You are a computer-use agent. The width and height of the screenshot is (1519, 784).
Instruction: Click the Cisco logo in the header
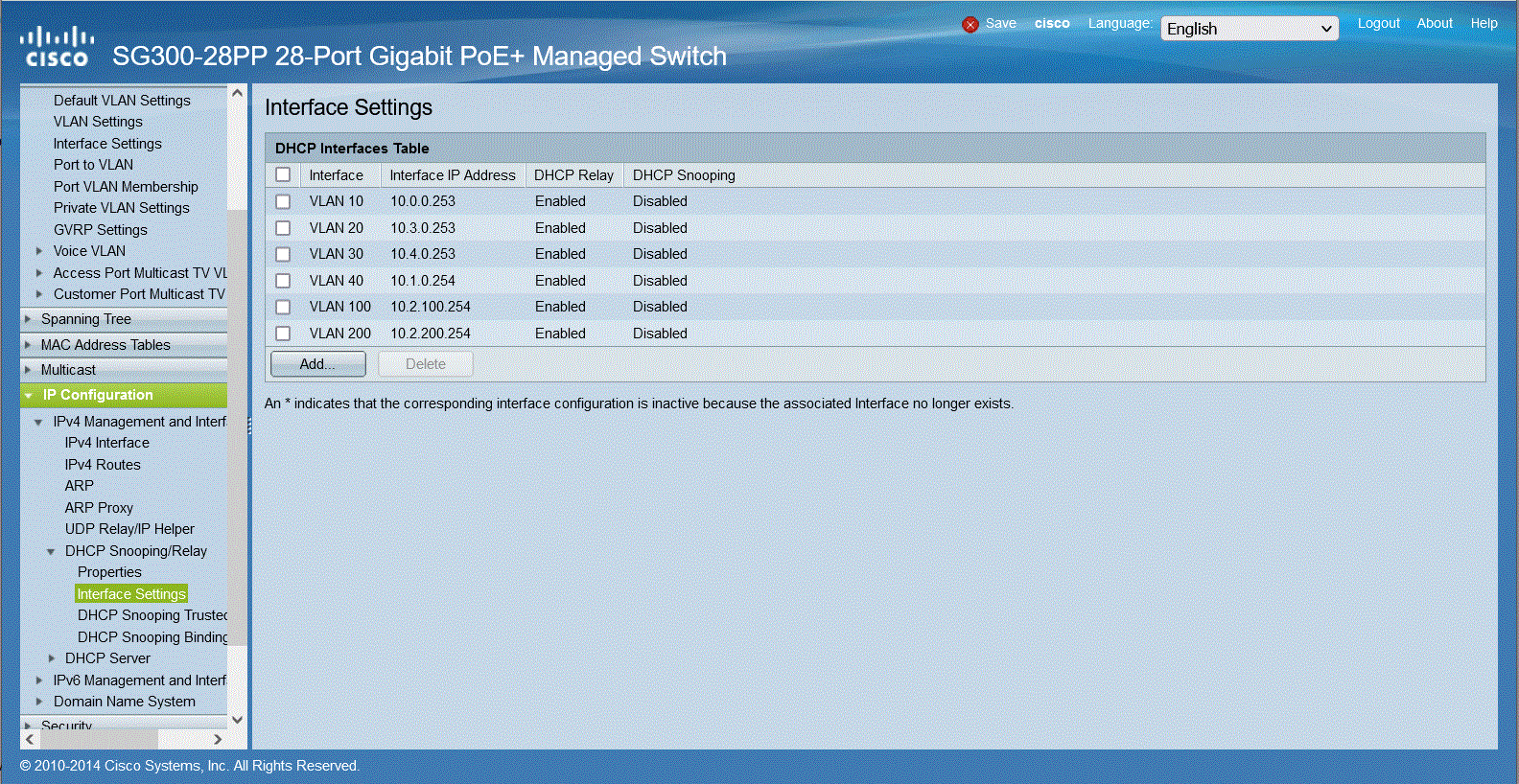[58, 48]
